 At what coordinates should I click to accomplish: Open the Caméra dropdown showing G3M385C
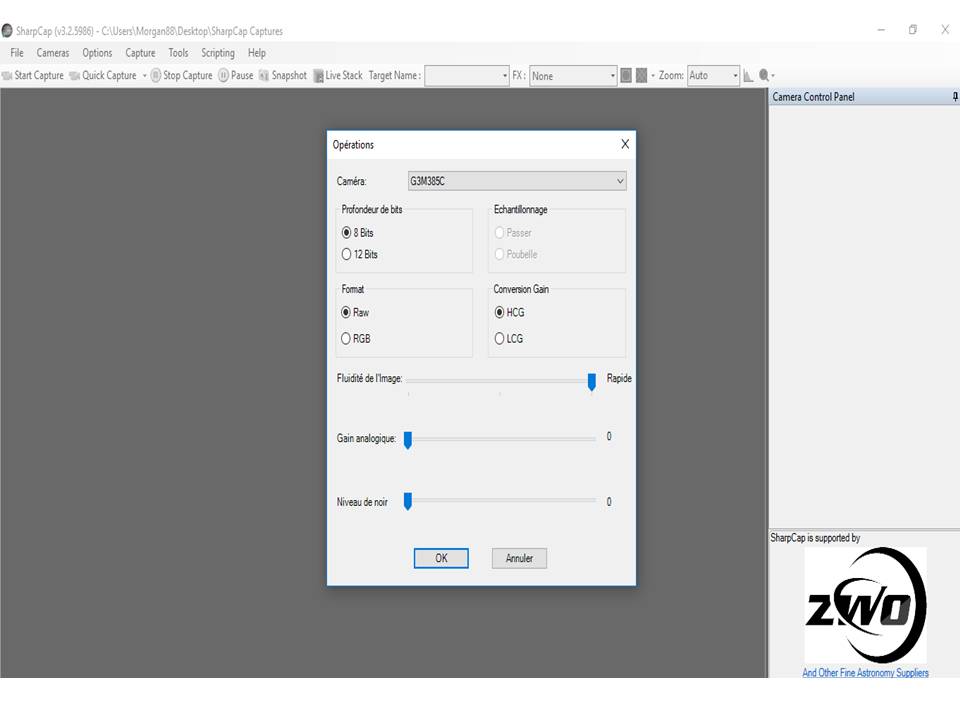(x=516, y=181)
